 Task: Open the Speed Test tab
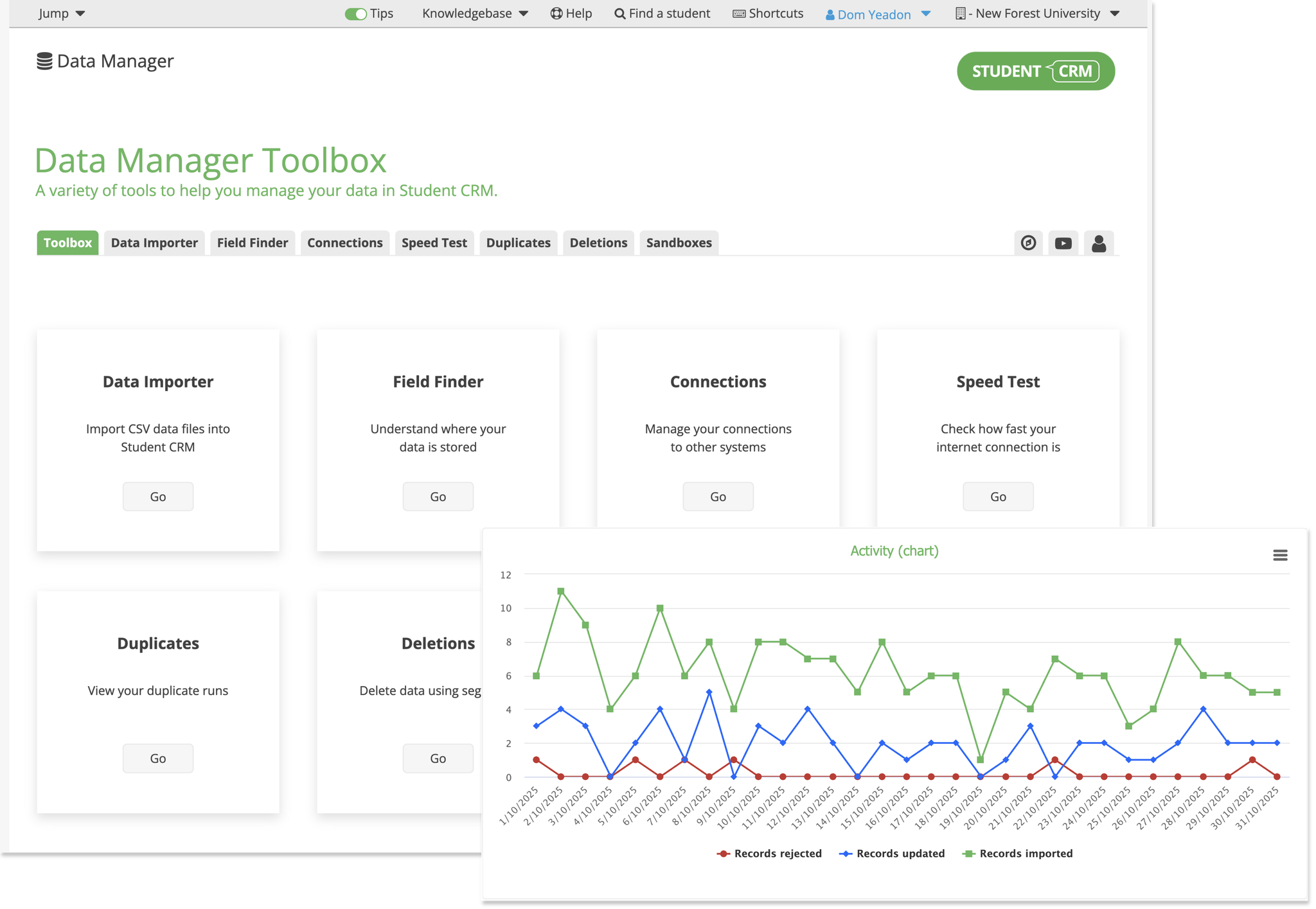click(x=434, y=243)
